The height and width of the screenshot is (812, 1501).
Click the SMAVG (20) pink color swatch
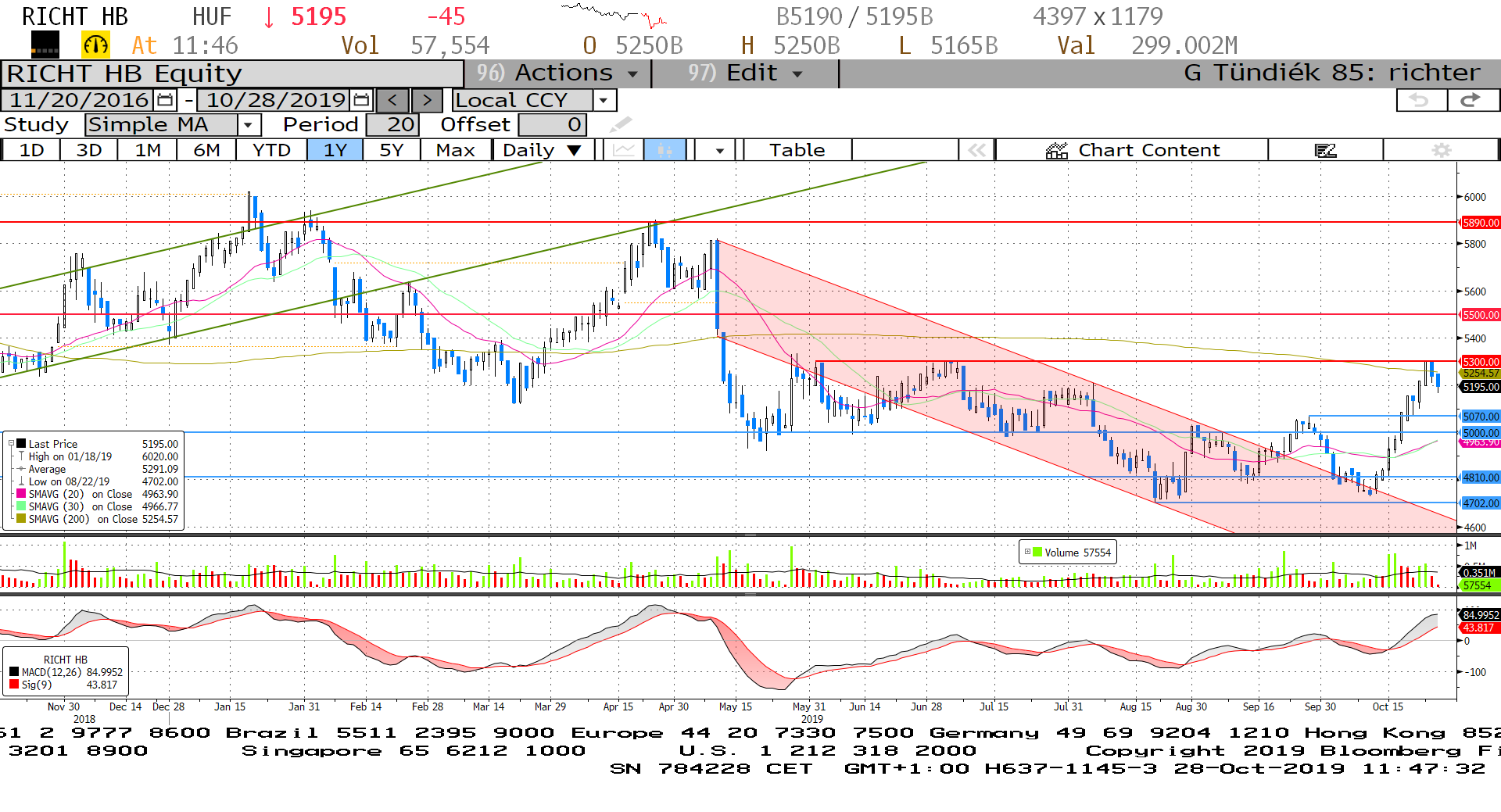[21, 494]
